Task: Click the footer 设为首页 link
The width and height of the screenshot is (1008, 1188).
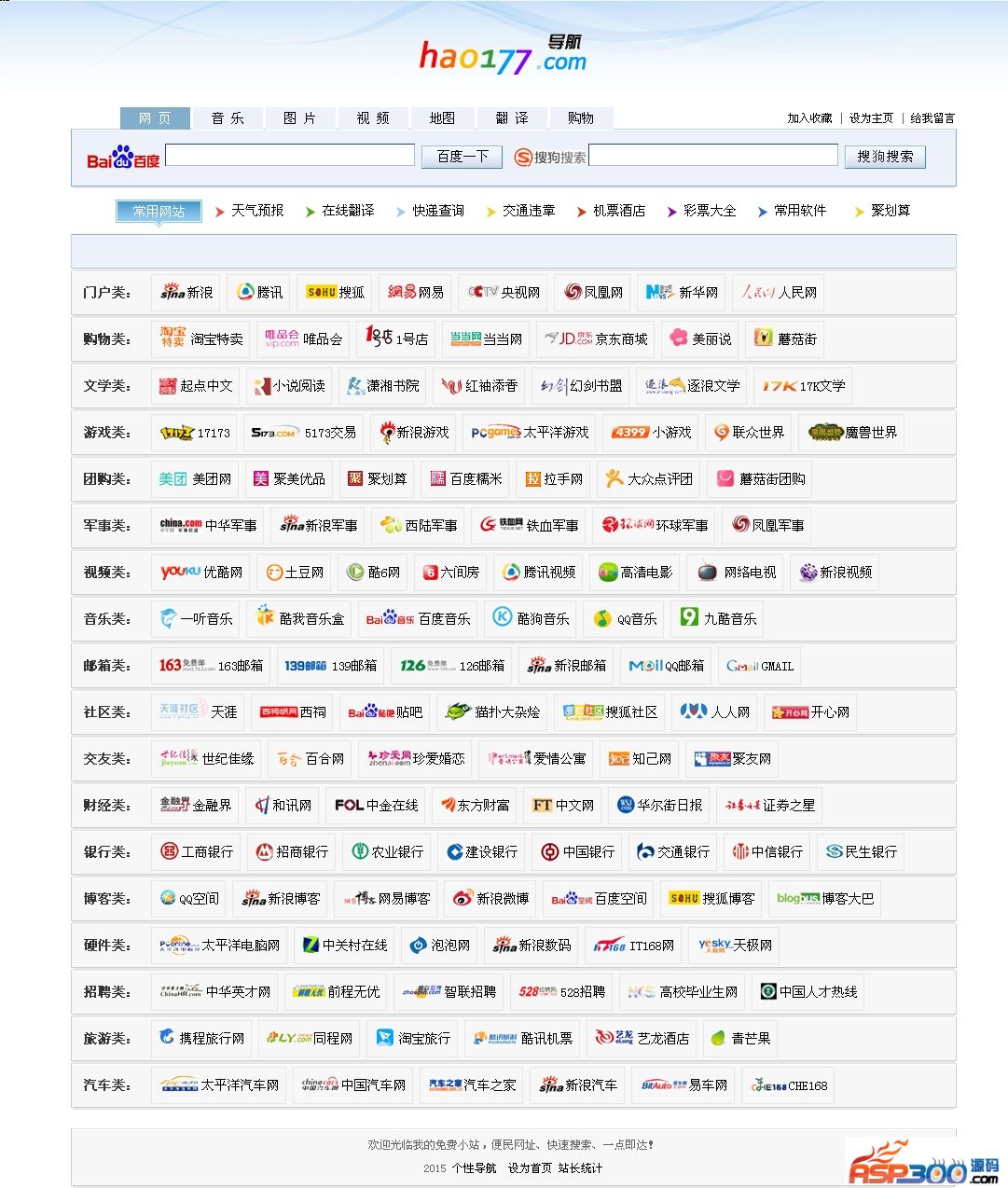Action: coord(530,1168)
